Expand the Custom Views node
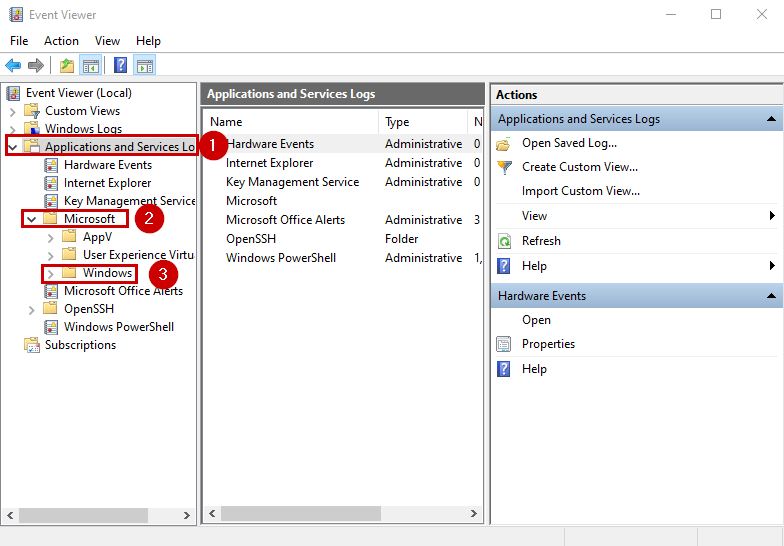The image size is (784, 546). 13,112
